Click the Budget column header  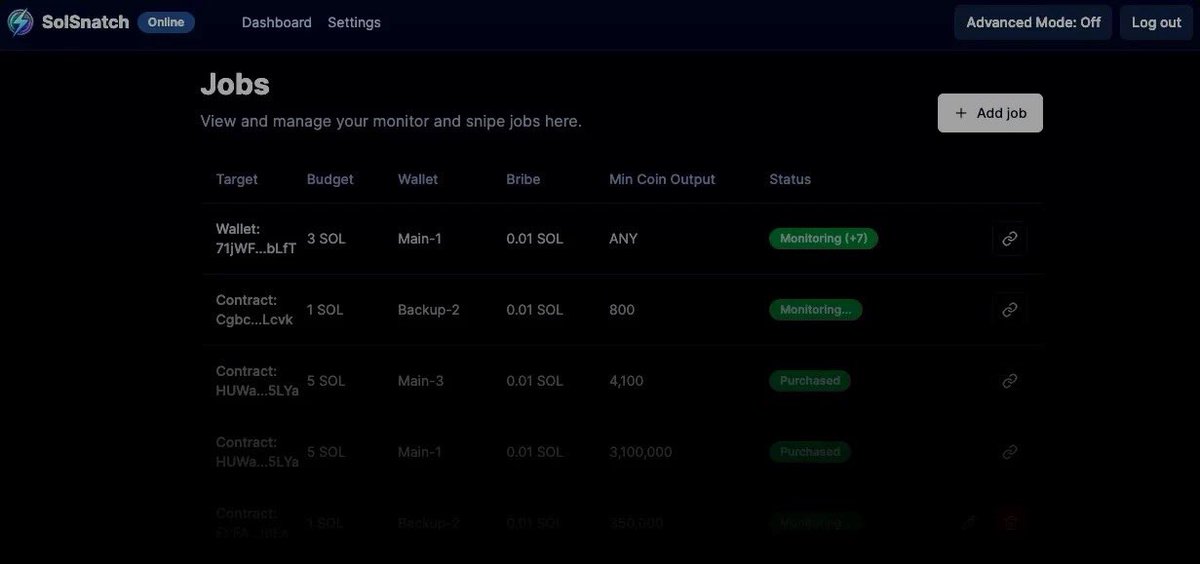[330, 179]
